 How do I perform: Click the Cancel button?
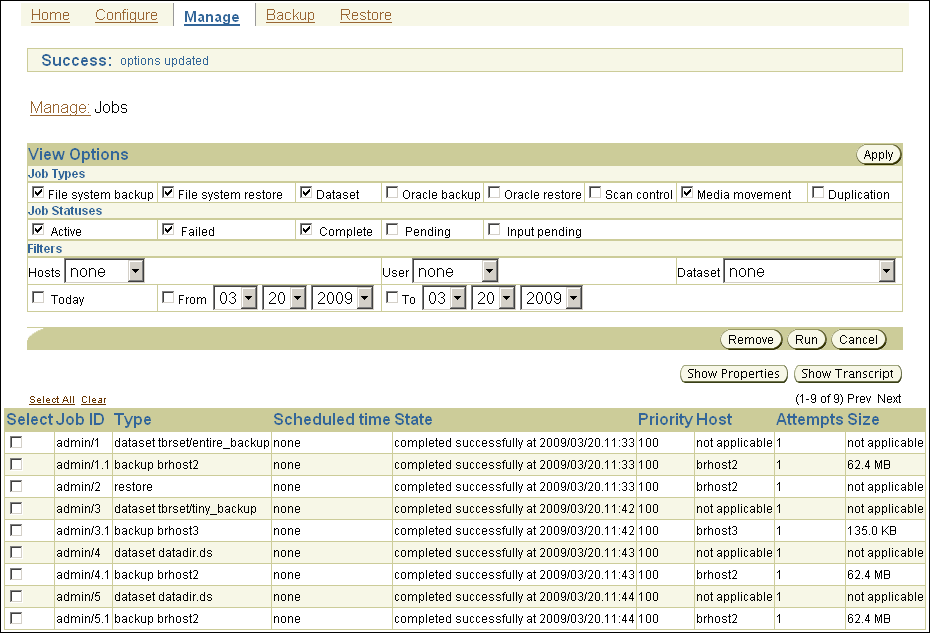pos(858,339)
